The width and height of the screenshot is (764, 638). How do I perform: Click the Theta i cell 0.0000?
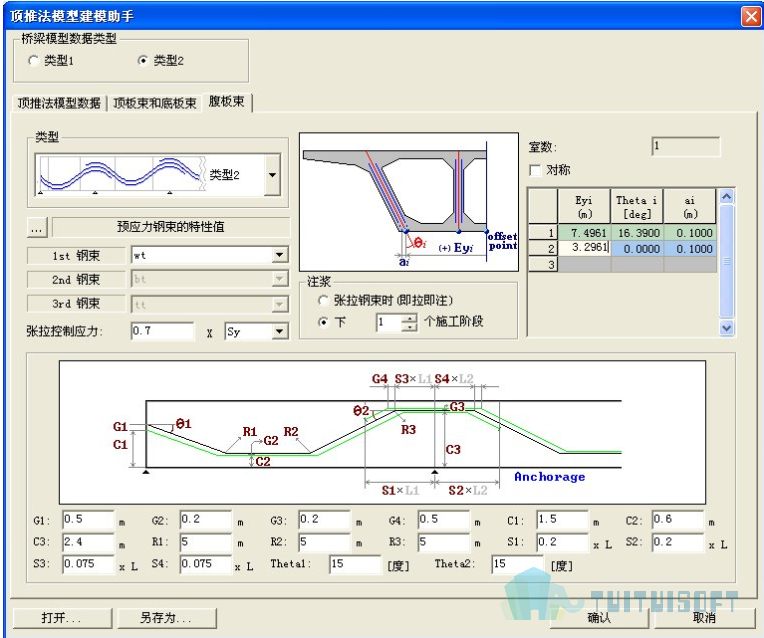coord(637,249)
